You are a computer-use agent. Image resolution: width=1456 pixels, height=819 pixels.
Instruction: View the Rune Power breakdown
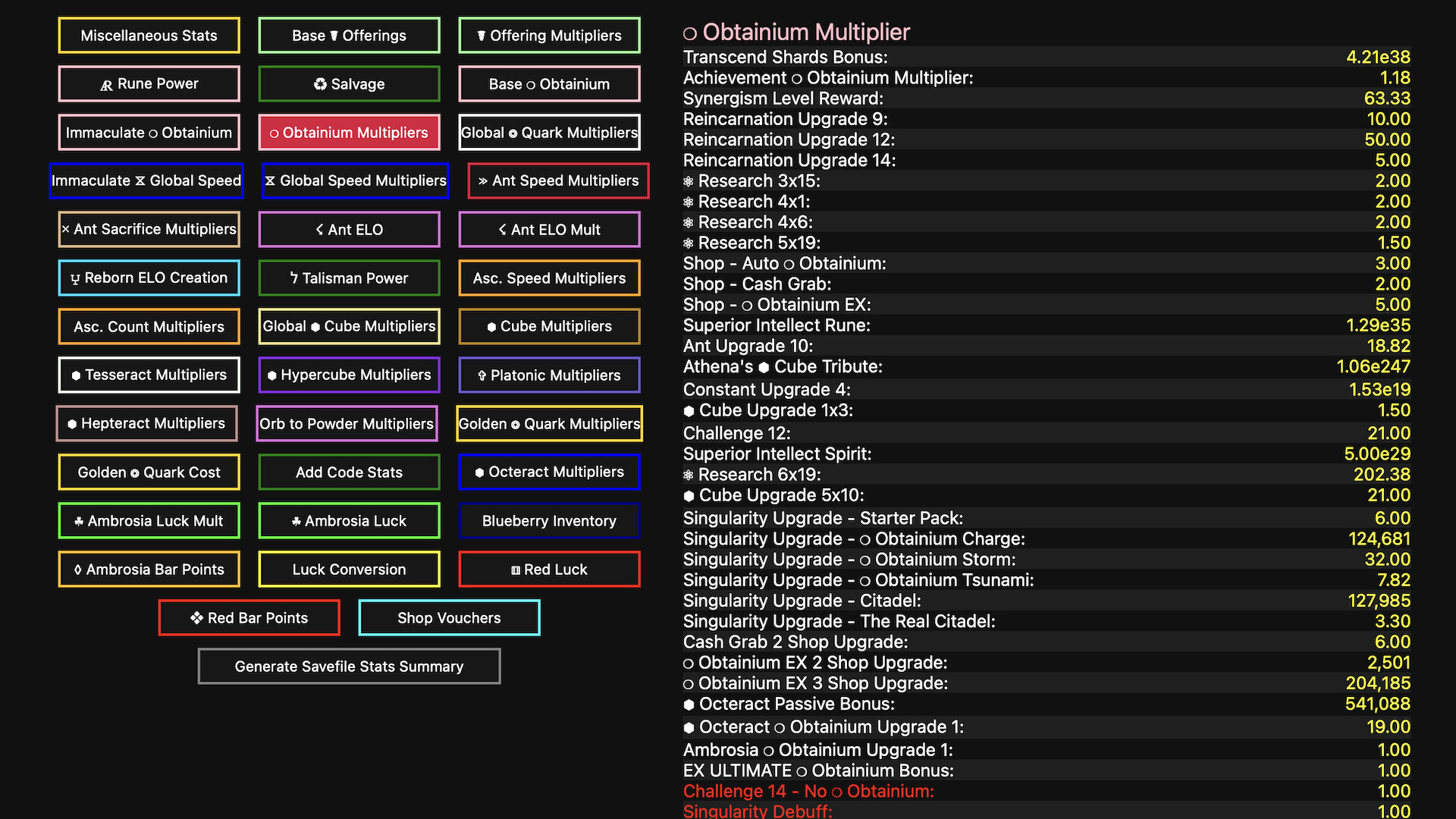click(149, 83)
